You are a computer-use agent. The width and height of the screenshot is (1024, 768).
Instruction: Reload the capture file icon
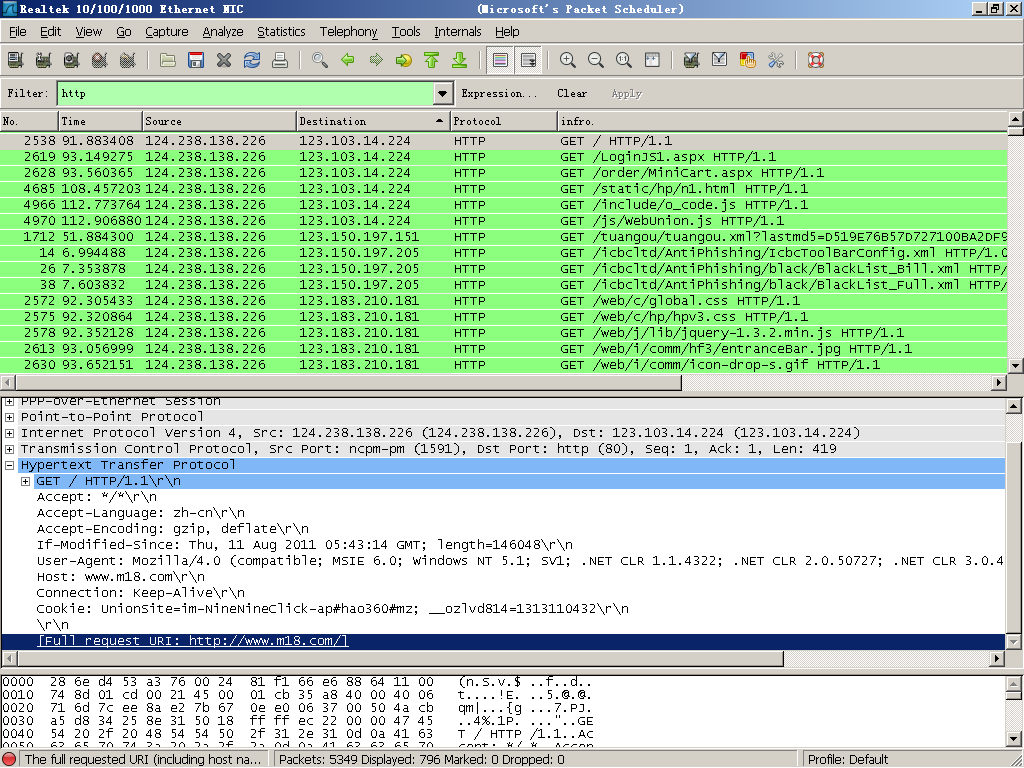(x=252, y=60)
